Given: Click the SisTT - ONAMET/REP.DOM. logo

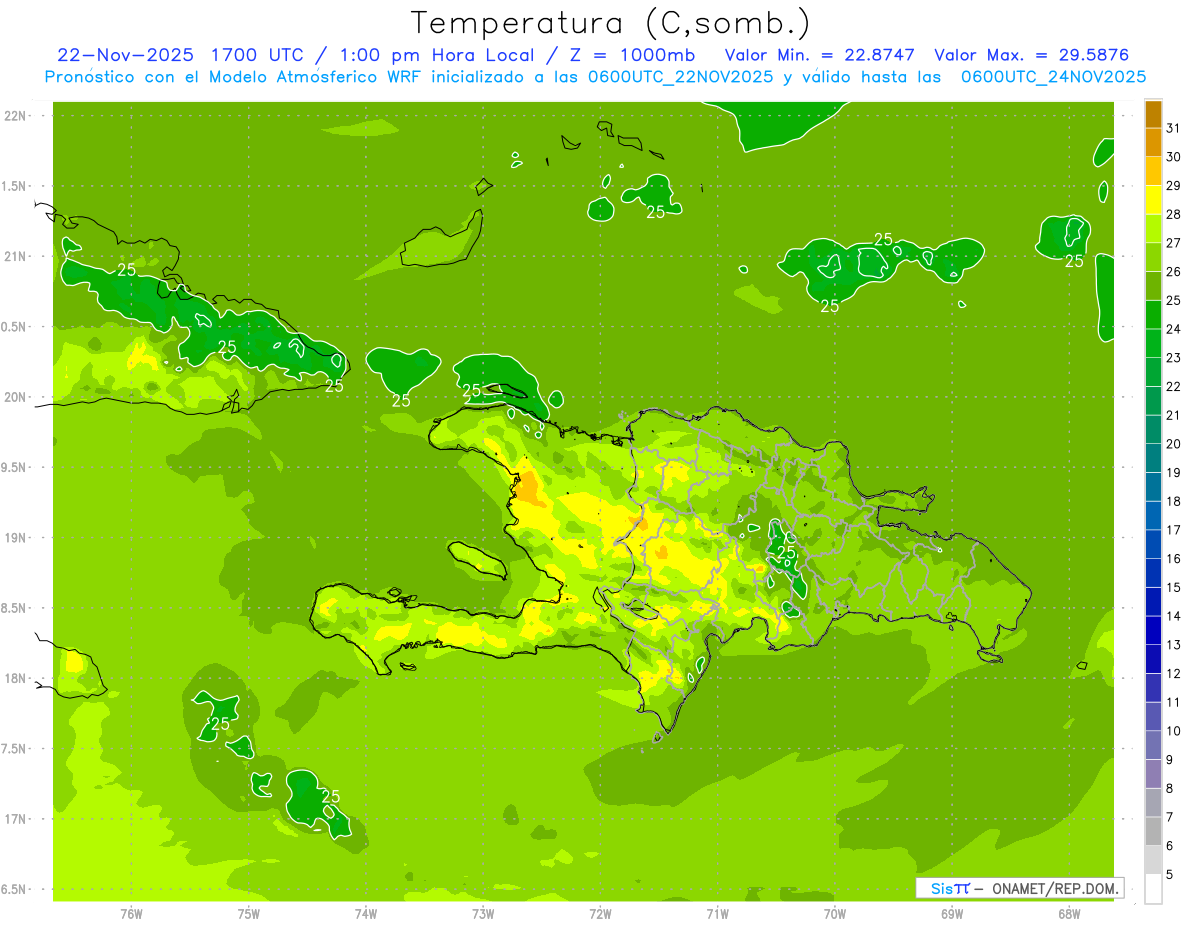Looking at the screenshot, I should (1020, 888).
